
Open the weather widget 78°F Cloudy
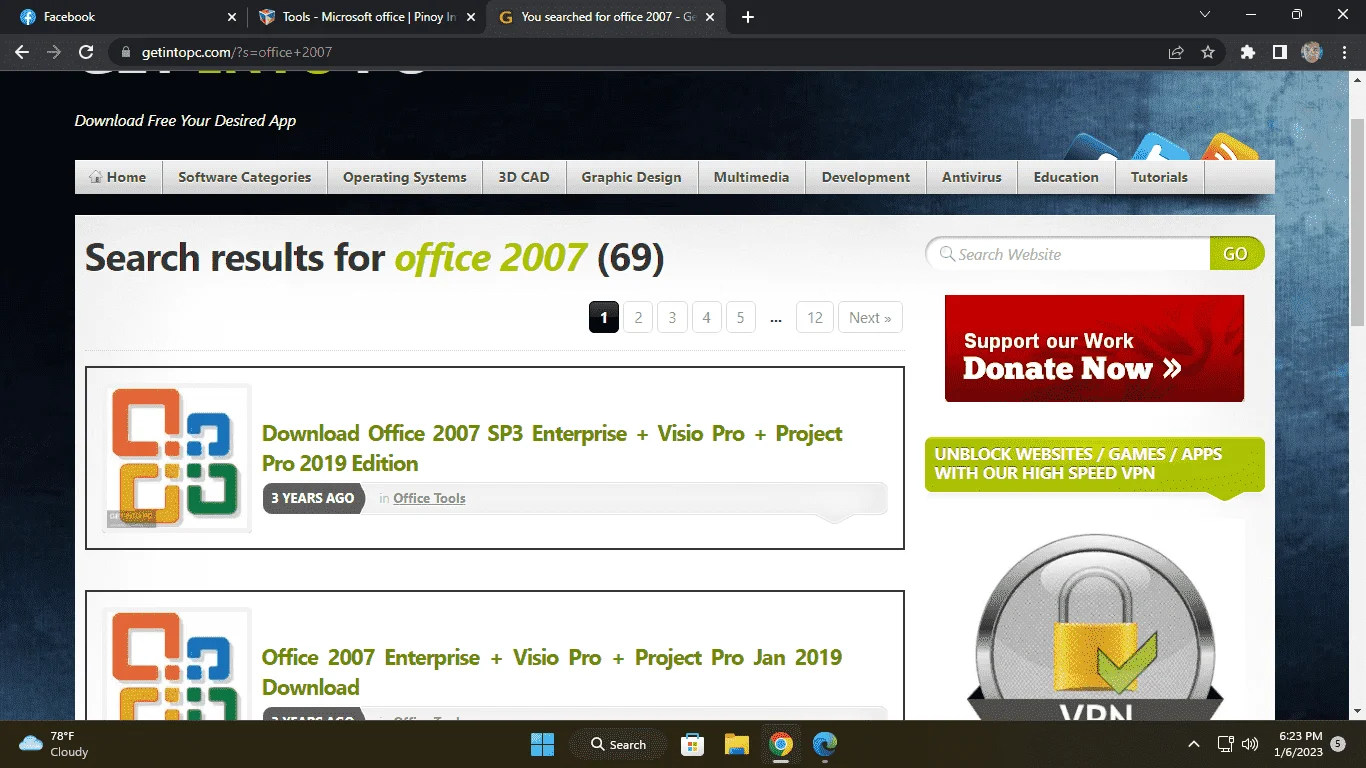[54, 744]
